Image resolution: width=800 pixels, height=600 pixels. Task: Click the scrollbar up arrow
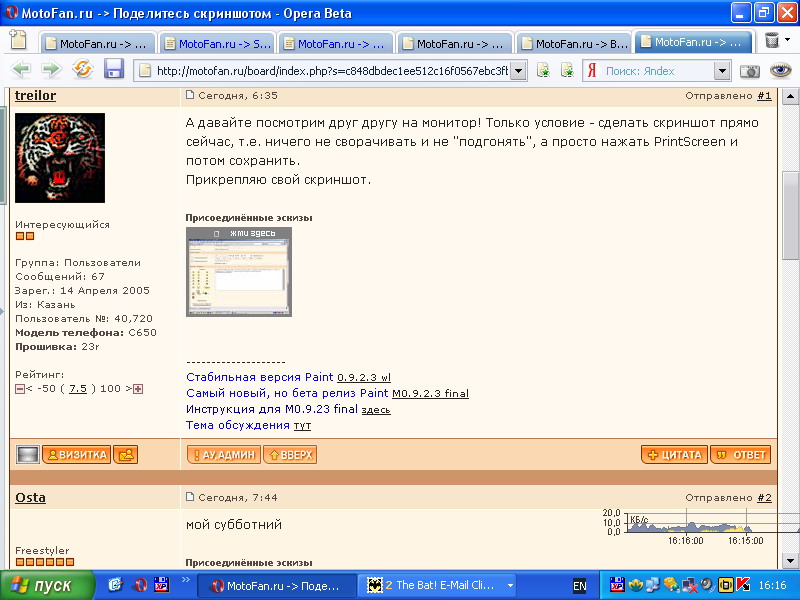point(790,96)
